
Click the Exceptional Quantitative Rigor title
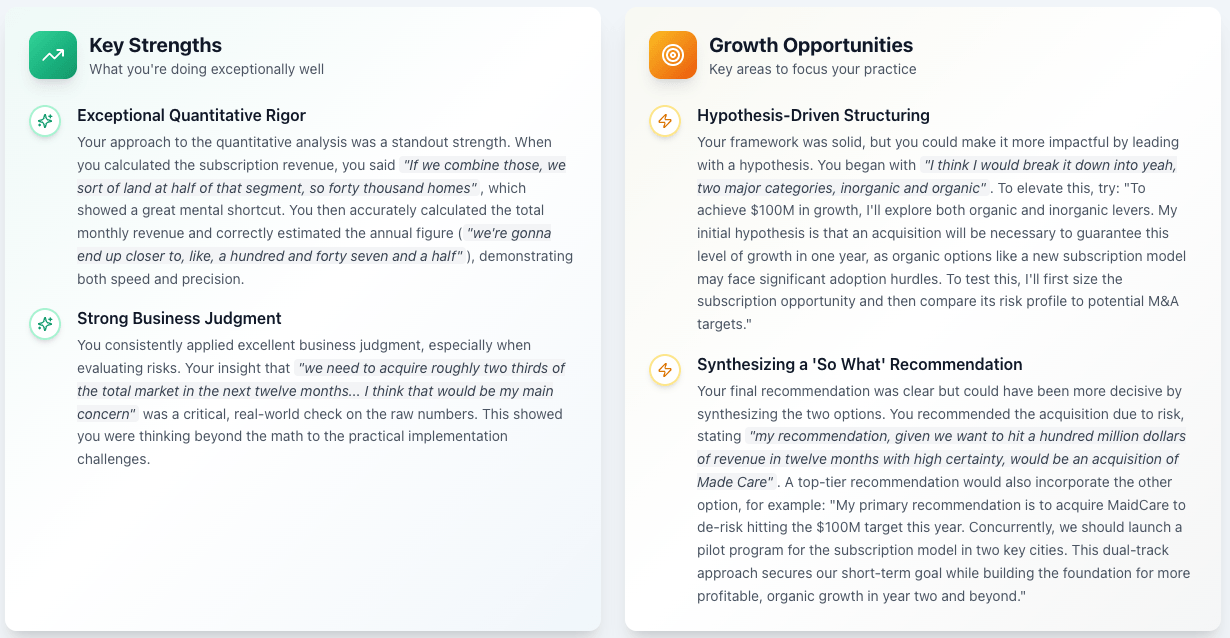pyautogui.click(x=191, y=115)
